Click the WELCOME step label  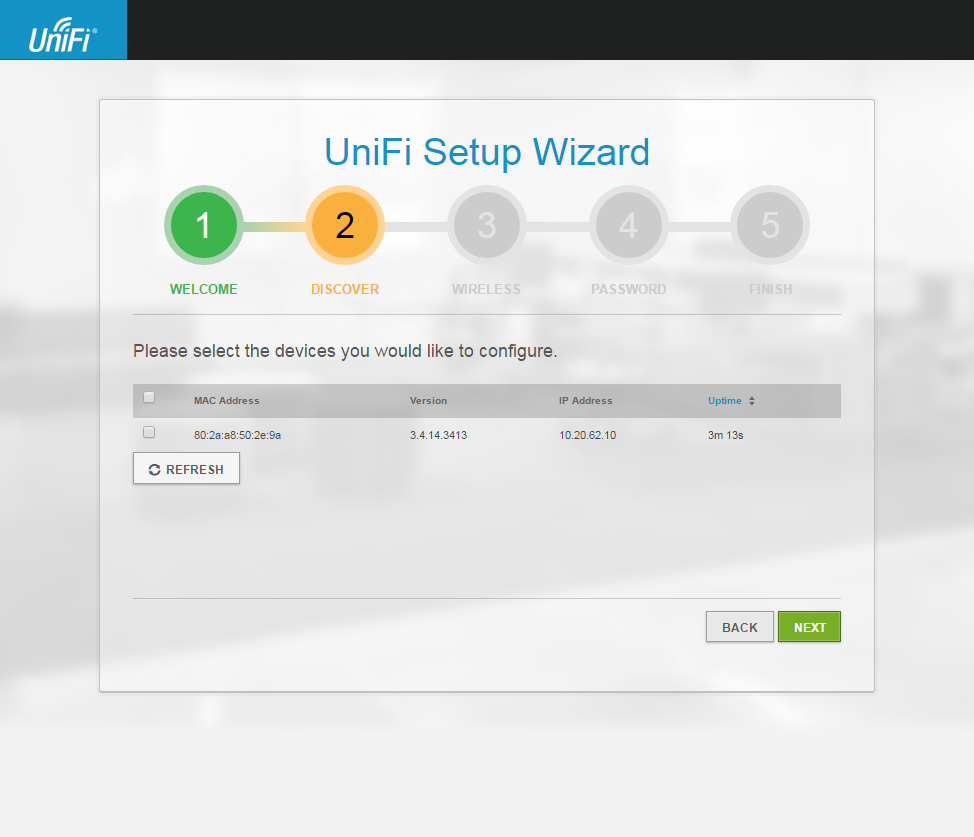coord(204,290)
